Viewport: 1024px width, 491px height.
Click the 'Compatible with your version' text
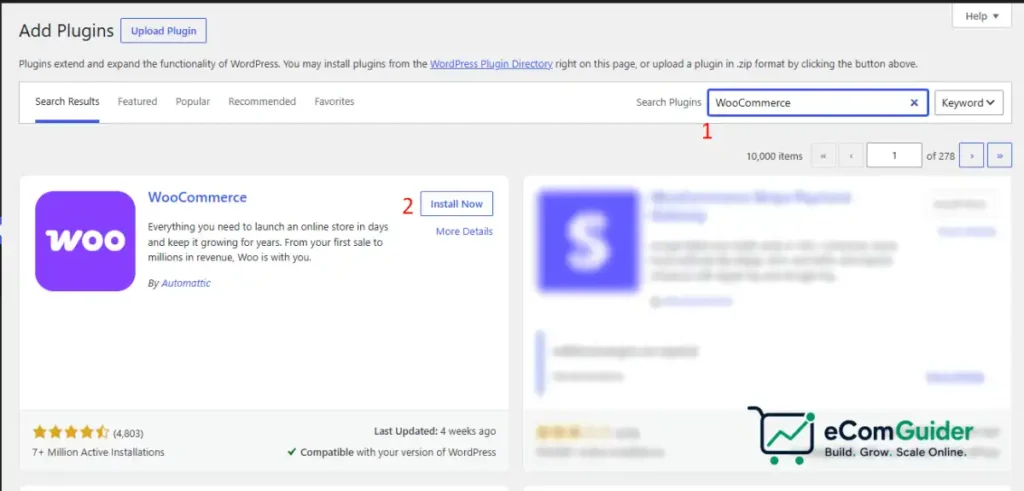[392, 452]
